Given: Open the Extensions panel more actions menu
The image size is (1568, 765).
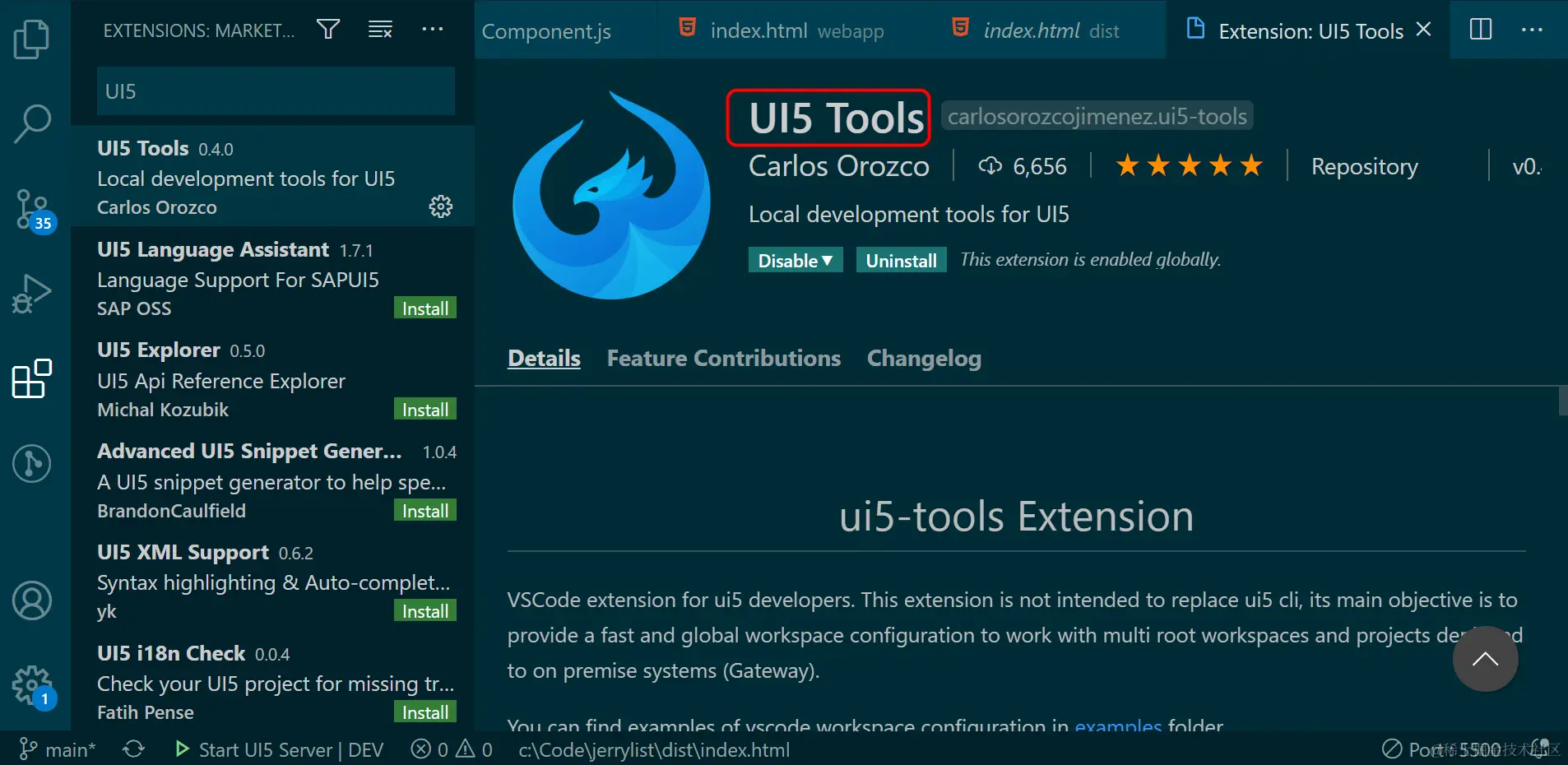Looking at the screenshot, I should tap(433, 30).
